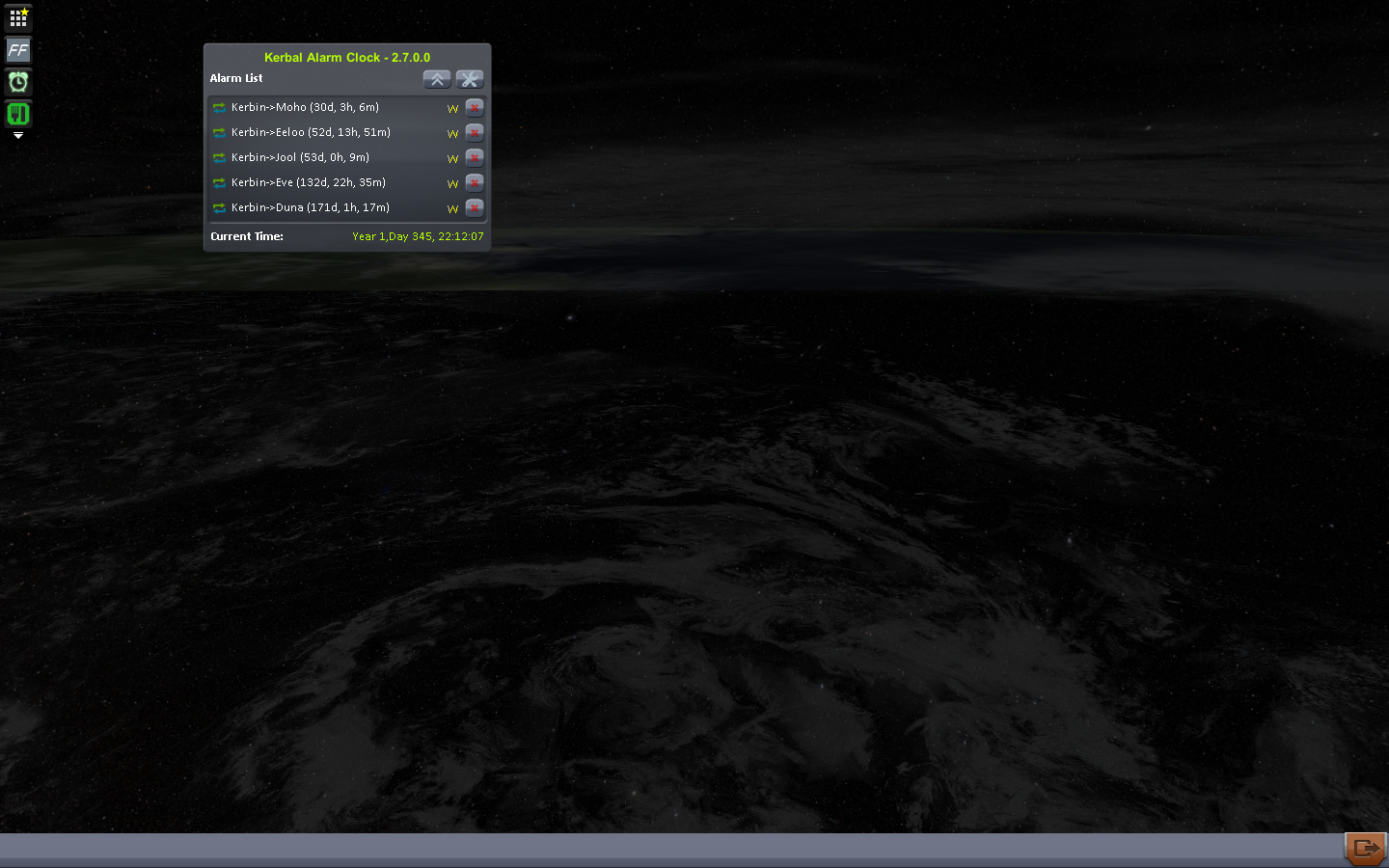The height and width of the screenshot is (868, 1389).
Task: Click the transfer icon beside Kerbin->Jool
Action: pyautogui.click(x=219, y=158)
